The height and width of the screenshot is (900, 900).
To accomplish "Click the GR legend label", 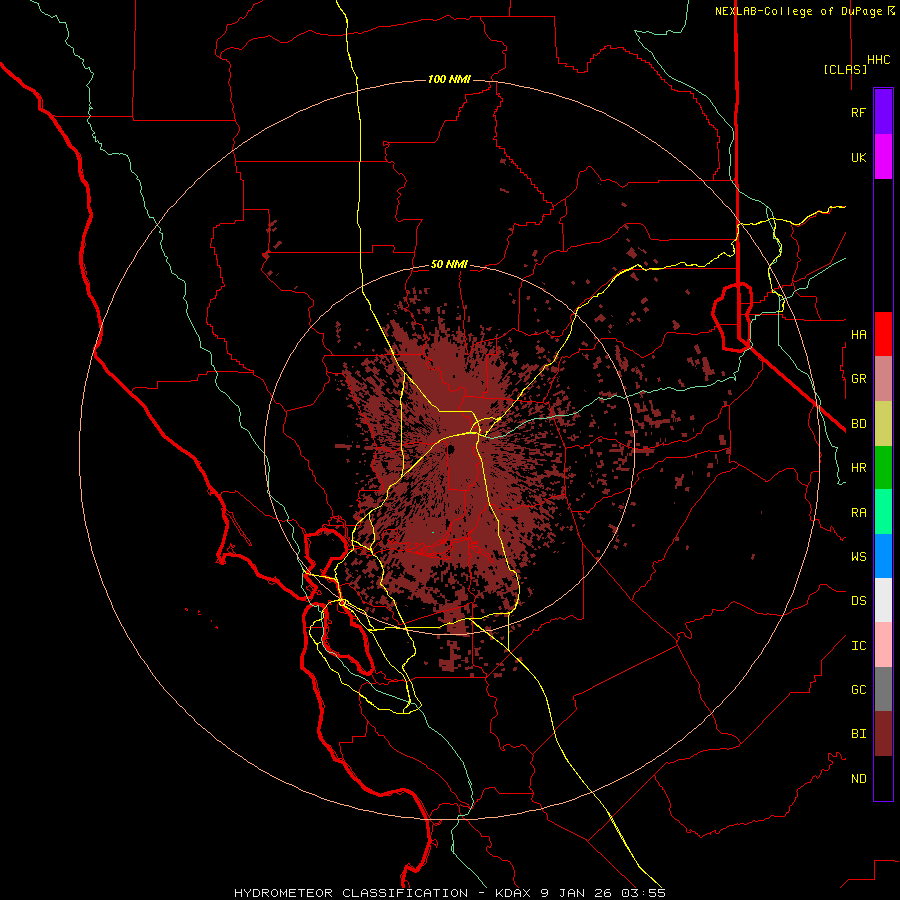I will tap(859, 379).
